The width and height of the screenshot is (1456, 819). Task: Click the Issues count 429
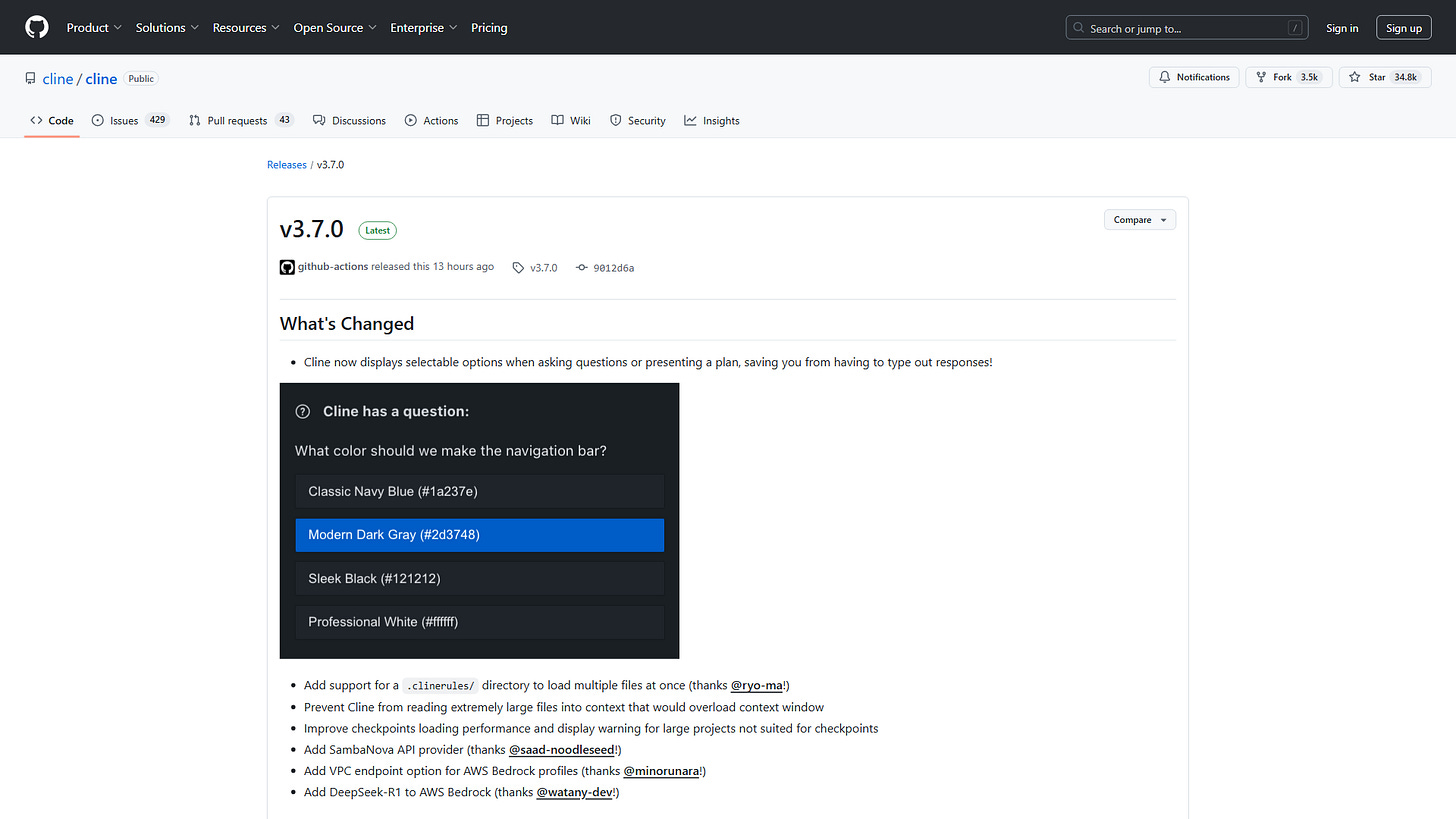click(x=157, y=120)
